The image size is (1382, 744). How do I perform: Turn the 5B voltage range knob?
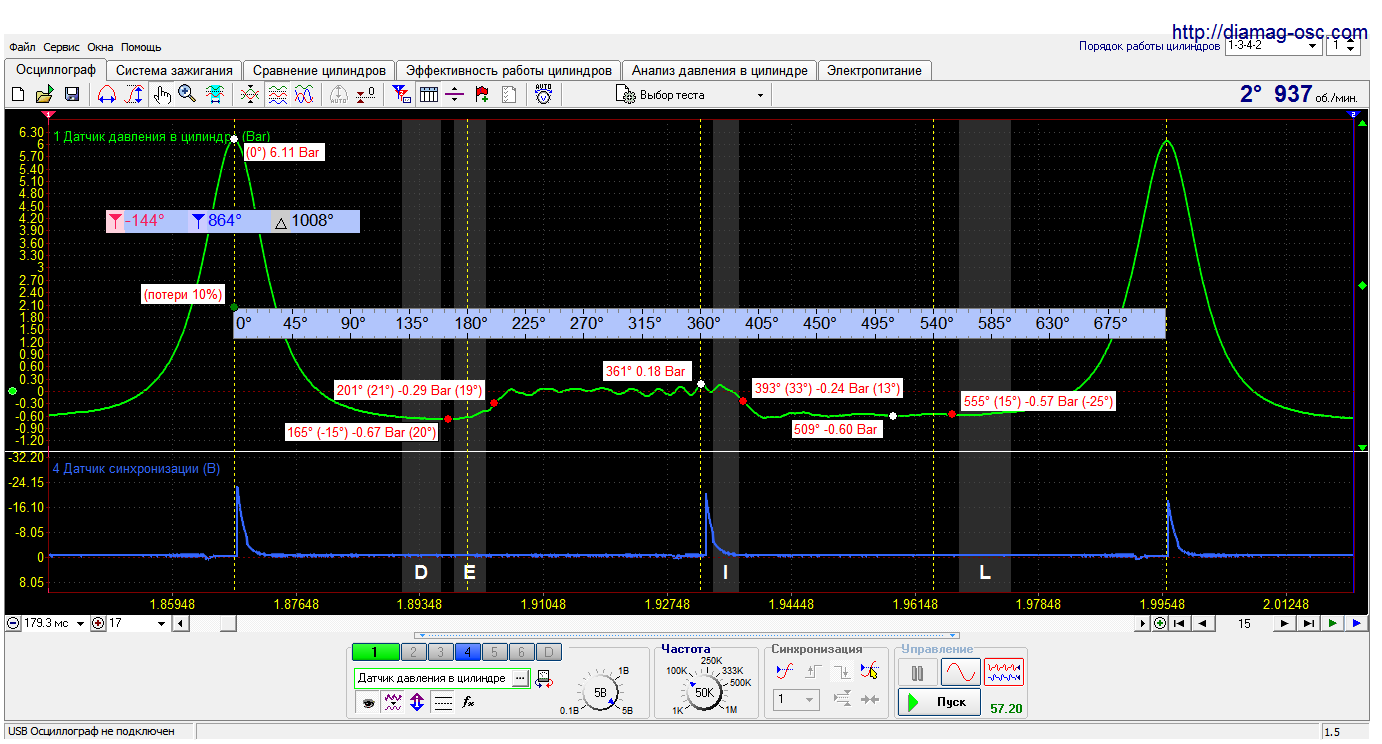click(600, 692)
